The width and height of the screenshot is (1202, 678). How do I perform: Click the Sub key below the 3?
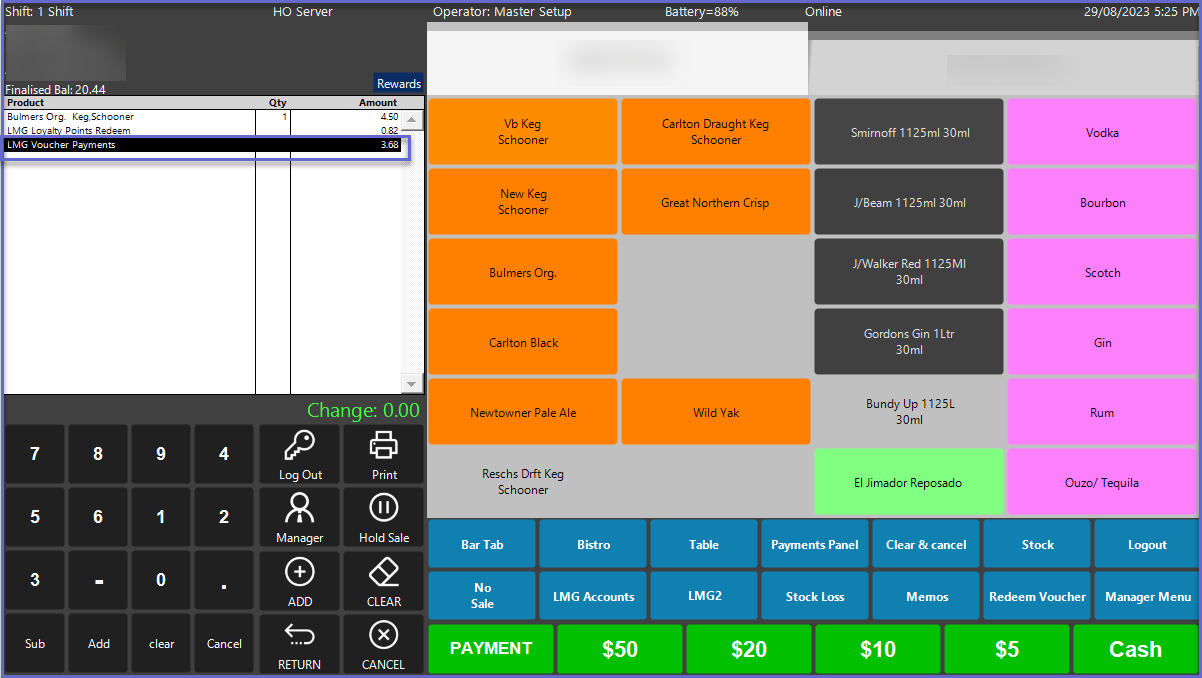35,643
